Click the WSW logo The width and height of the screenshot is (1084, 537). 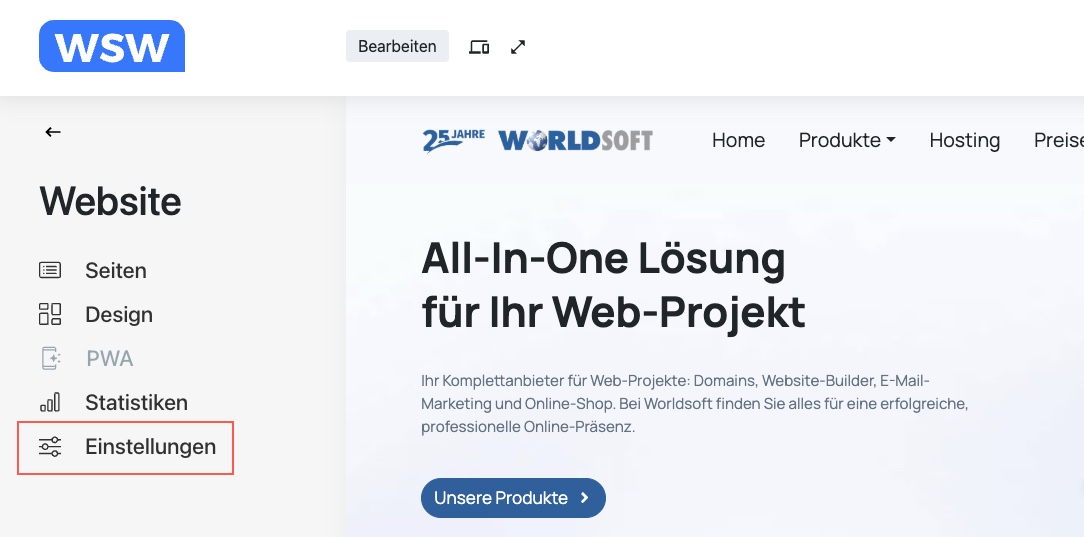point(112,46)
